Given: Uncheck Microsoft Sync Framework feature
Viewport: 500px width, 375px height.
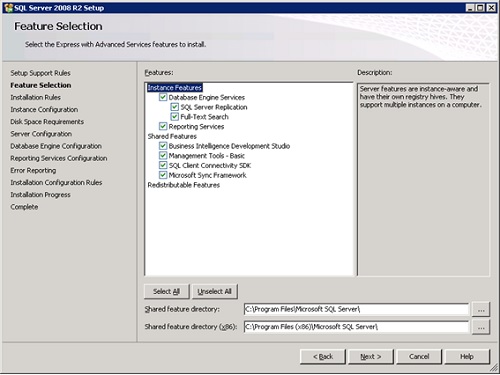Looking at the screenshot, I should [163, 175].
